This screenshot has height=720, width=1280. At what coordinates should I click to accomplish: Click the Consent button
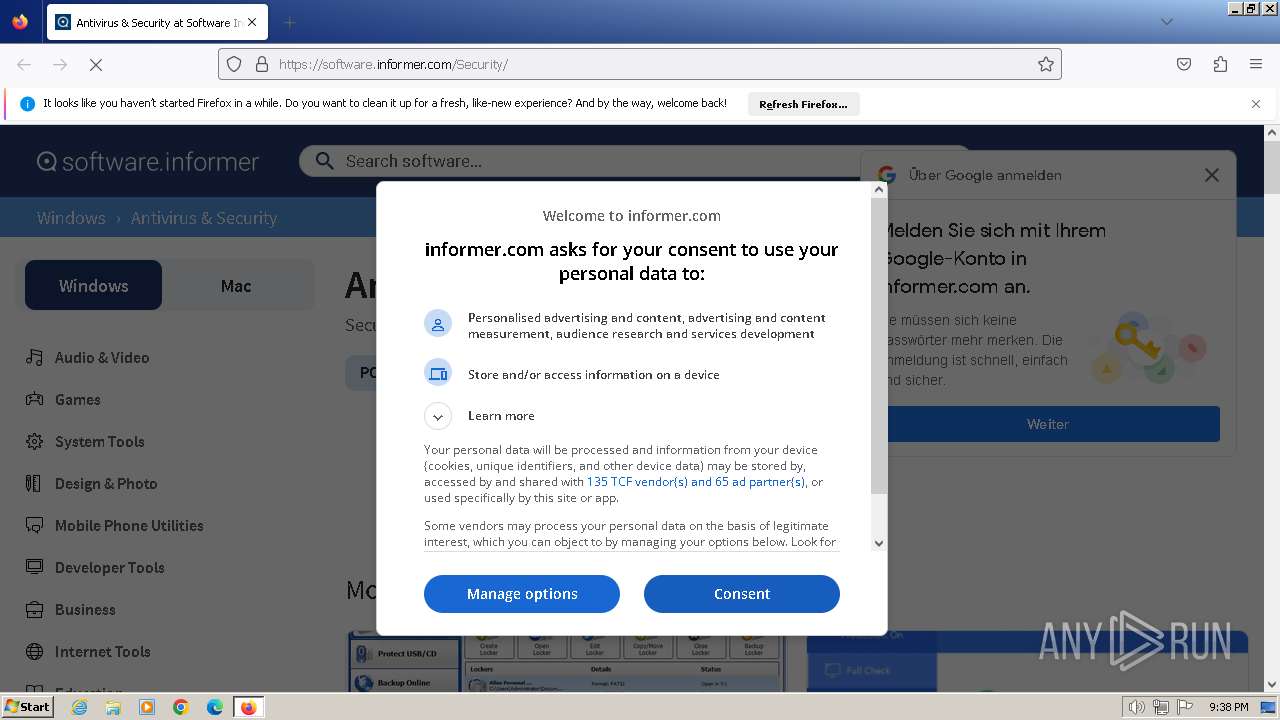click(x=742, y=594)
